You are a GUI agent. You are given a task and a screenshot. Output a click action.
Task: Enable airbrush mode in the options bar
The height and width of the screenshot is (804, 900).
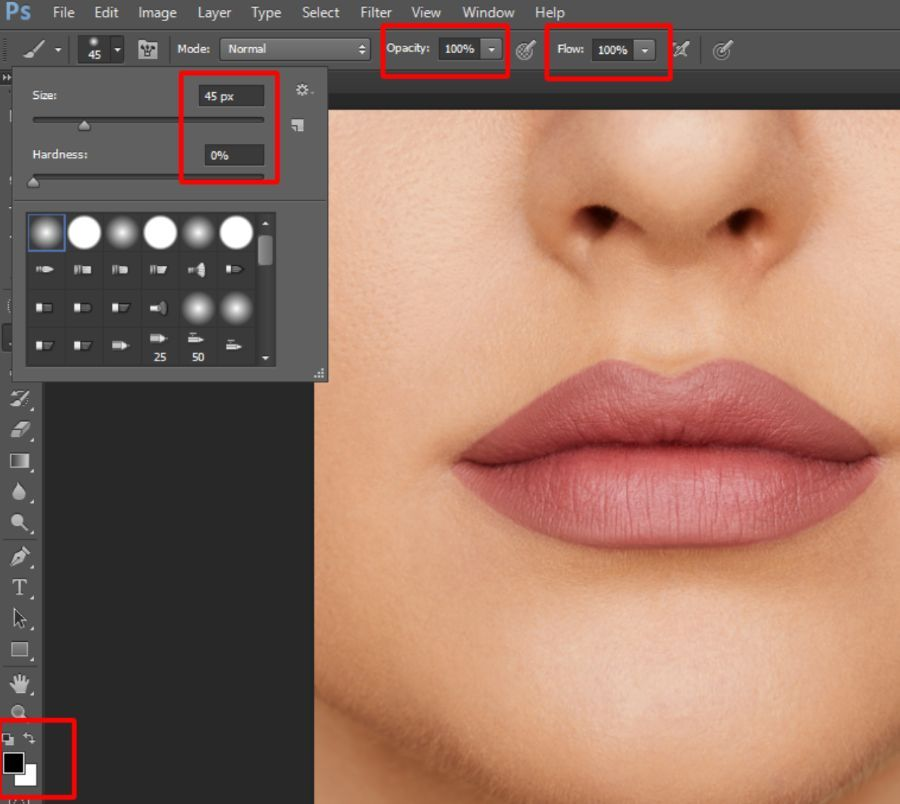pyautogui.click(x=681, y=48)
